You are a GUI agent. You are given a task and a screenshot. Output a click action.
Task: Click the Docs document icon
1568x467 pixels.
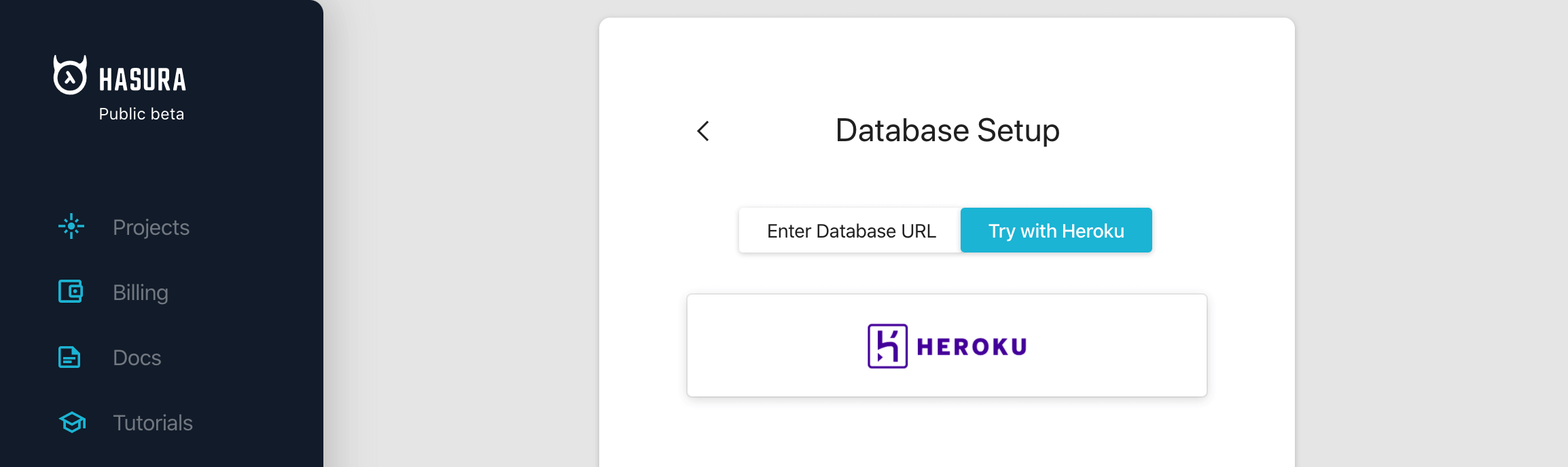(x=69, y=357)
